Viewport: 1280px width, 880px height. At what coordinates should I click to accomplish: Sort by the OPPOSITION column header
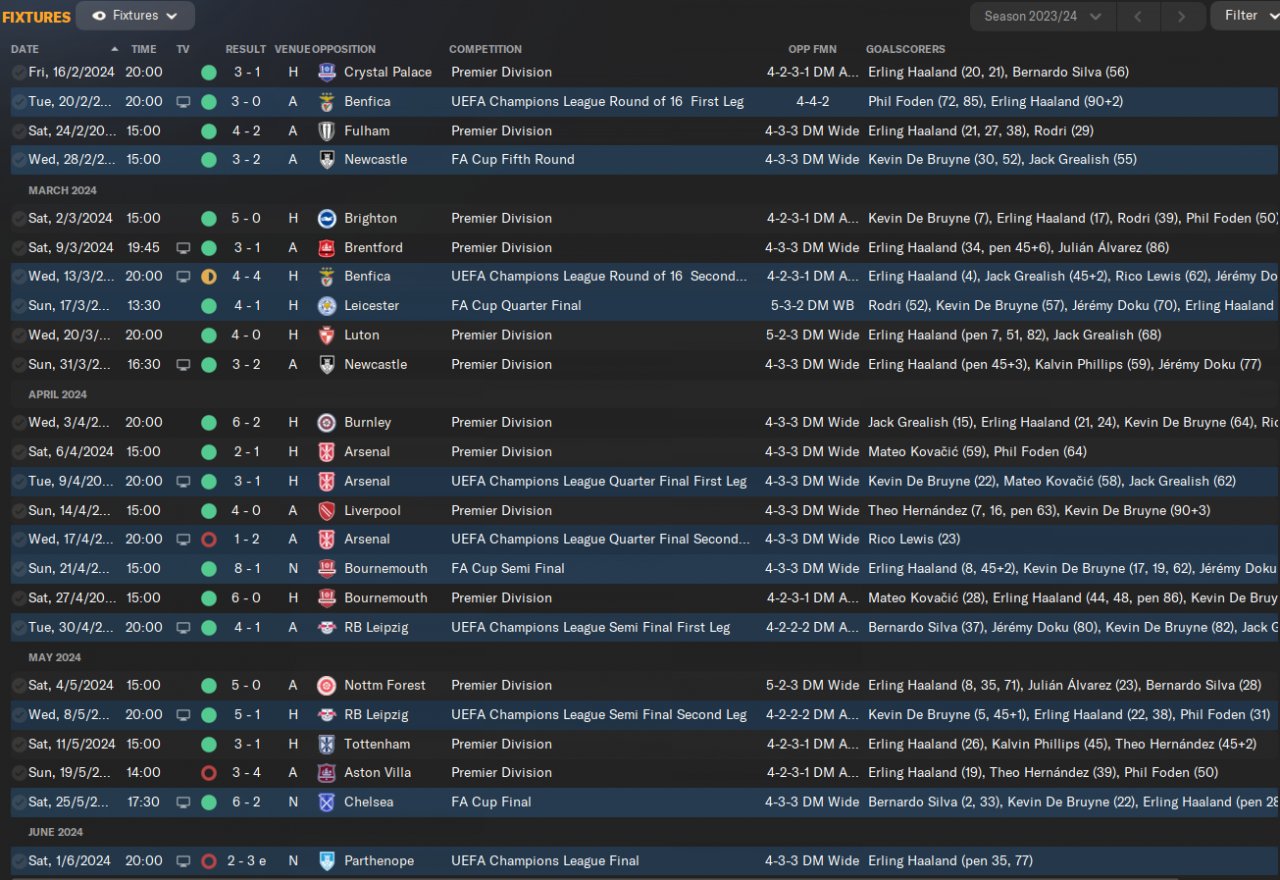click(344, 49)
